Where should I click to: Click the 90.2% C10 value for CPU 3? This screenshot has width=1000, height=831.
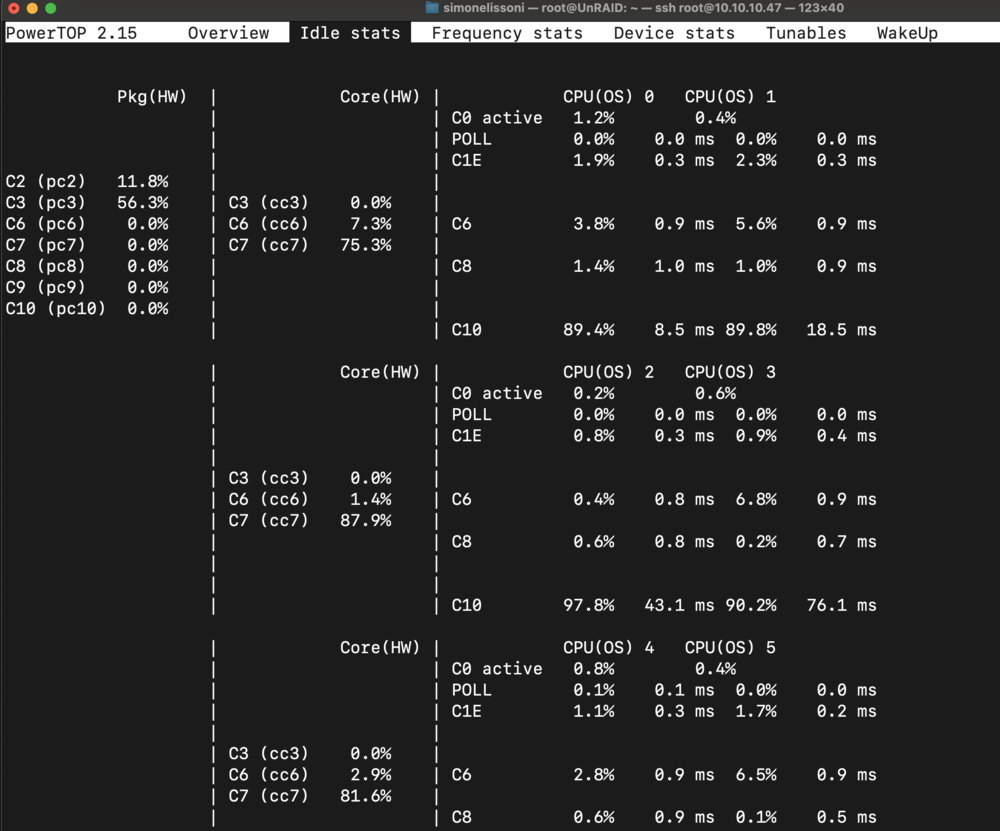coord(751,605)
